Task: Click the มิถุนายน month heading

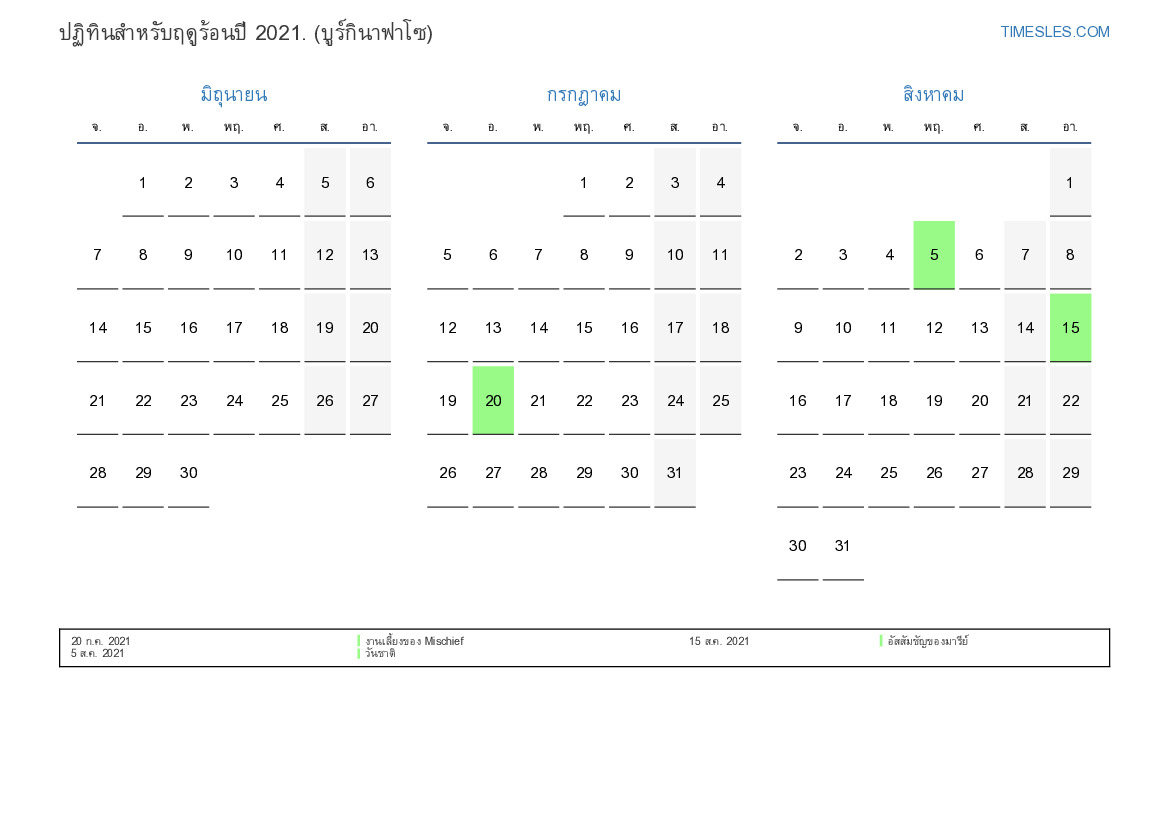Action: [x=233, y=95]
